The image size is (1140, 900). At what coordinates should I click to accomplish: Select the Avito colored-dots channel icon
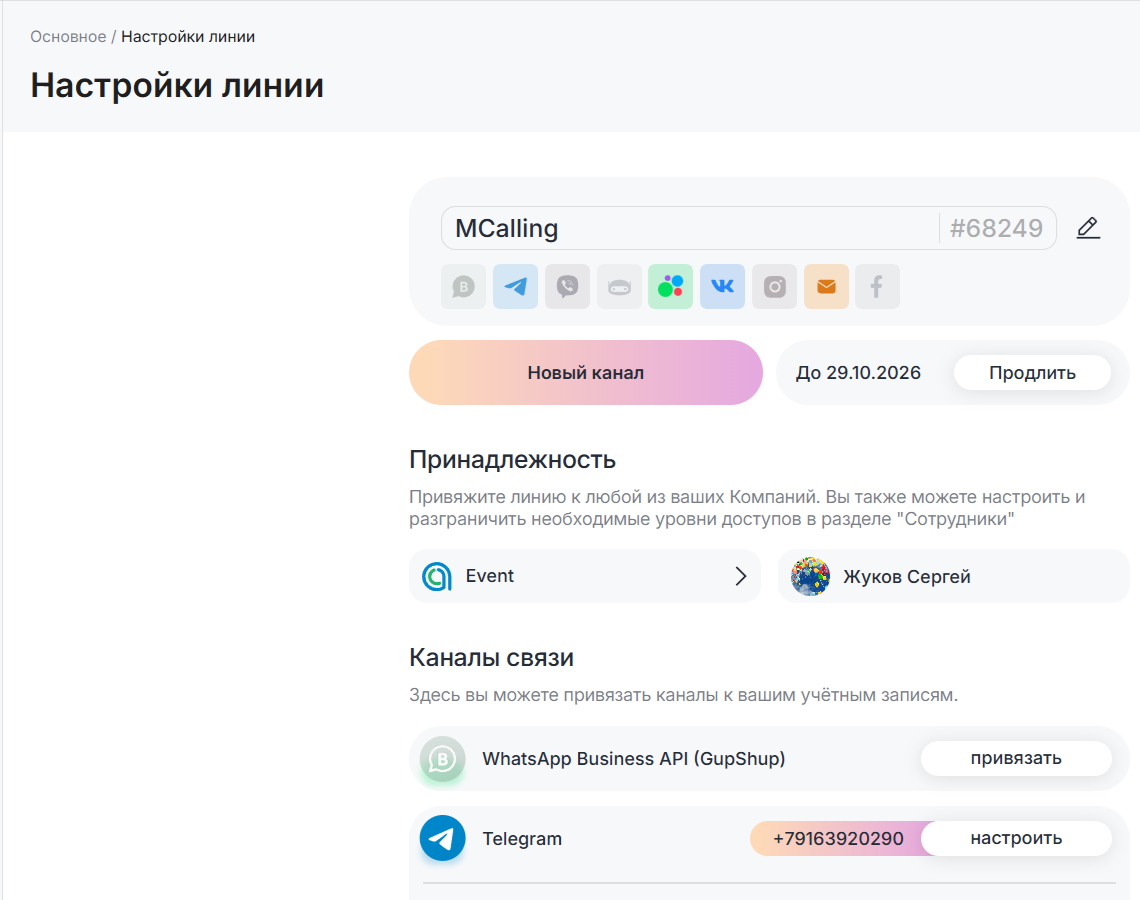(x=670, y=287)
